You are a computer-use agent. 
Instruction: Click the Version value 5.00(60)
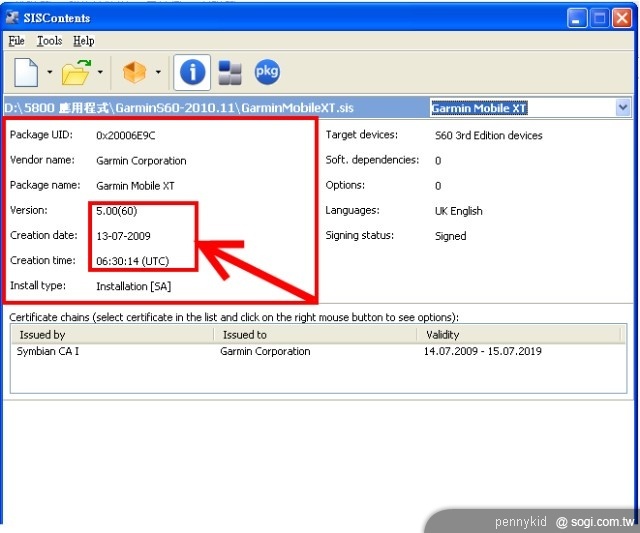pos(117,211)
